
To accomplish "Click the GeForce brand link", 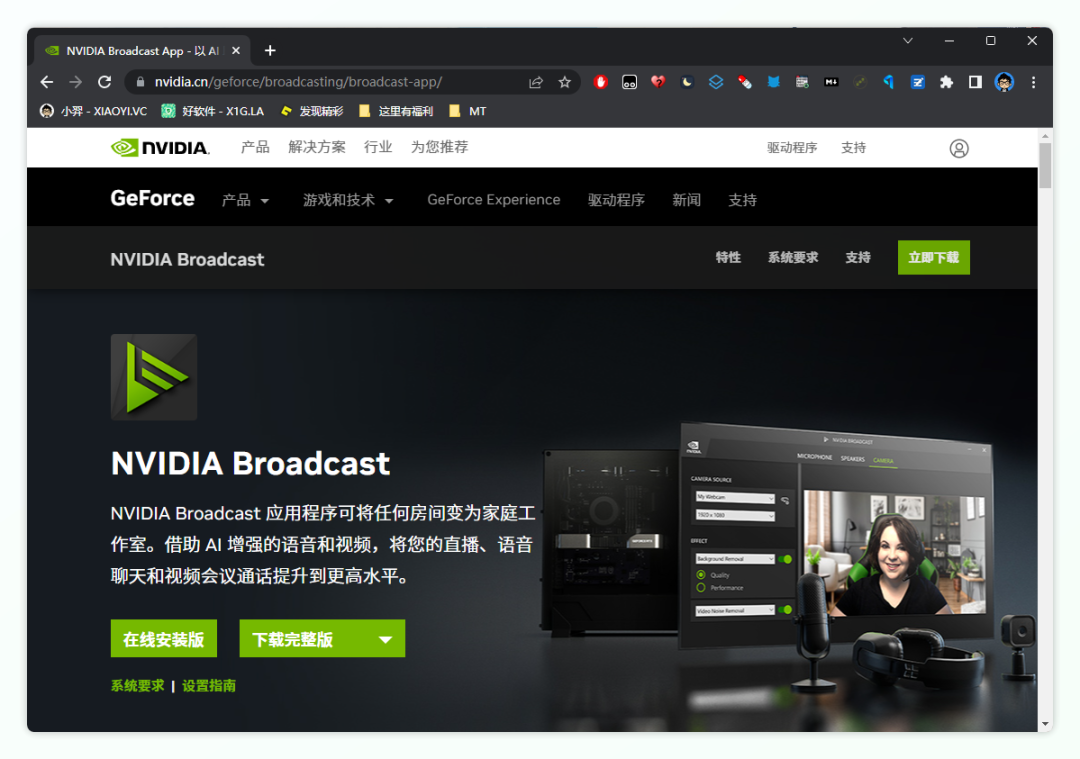I will tap(152, 198).
